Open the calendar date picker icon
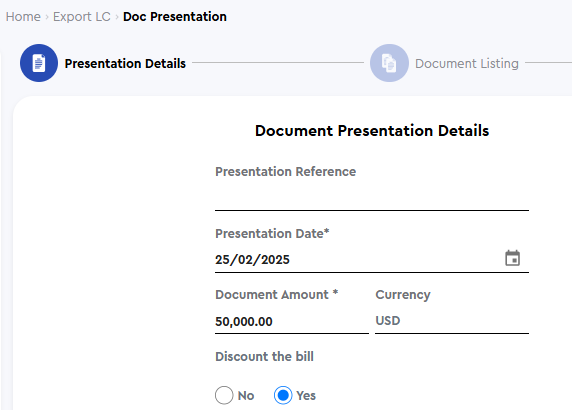 pos(512,258)
